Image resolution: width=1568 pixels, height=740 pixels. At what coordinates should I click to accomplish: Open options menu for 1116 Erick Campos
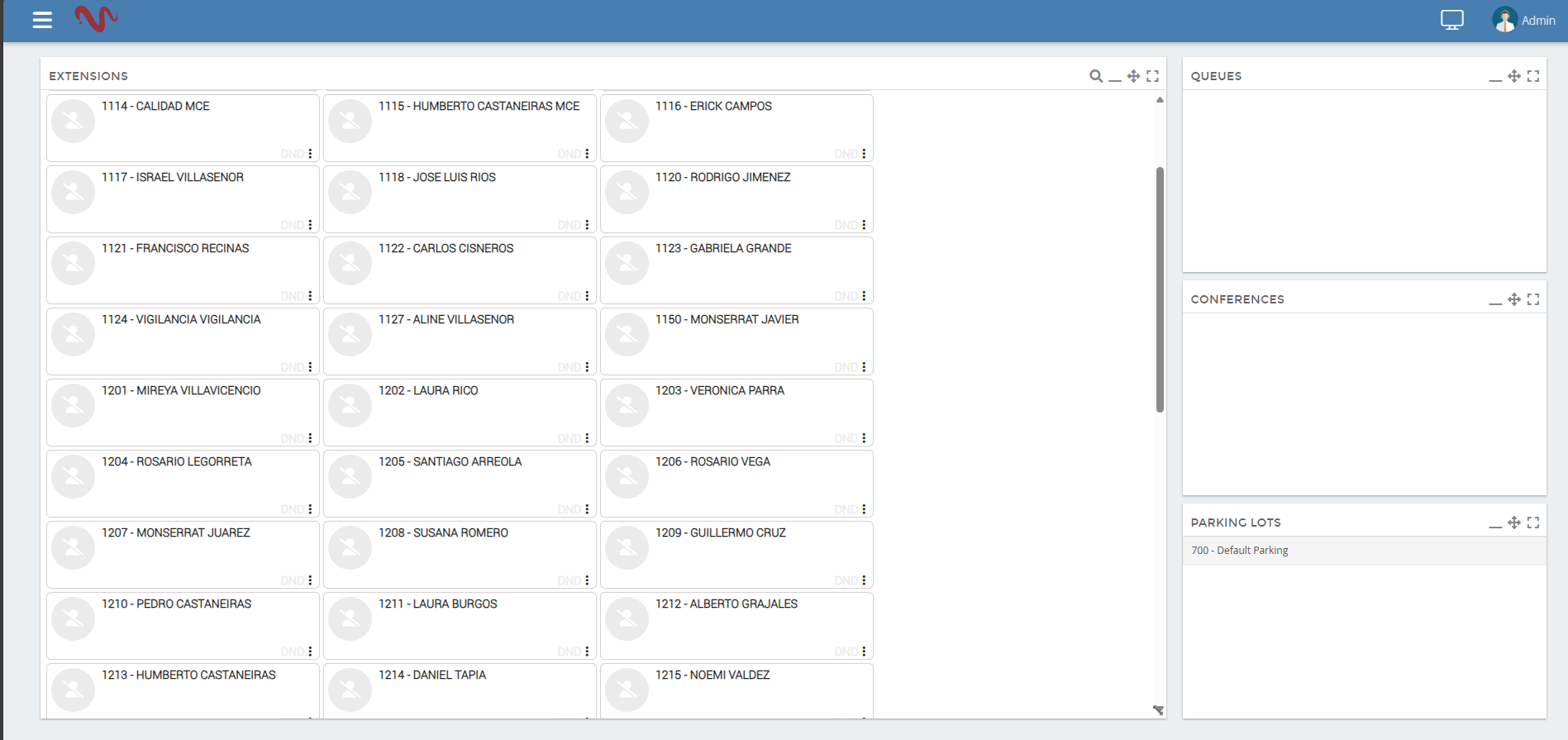tap(864, 154)
